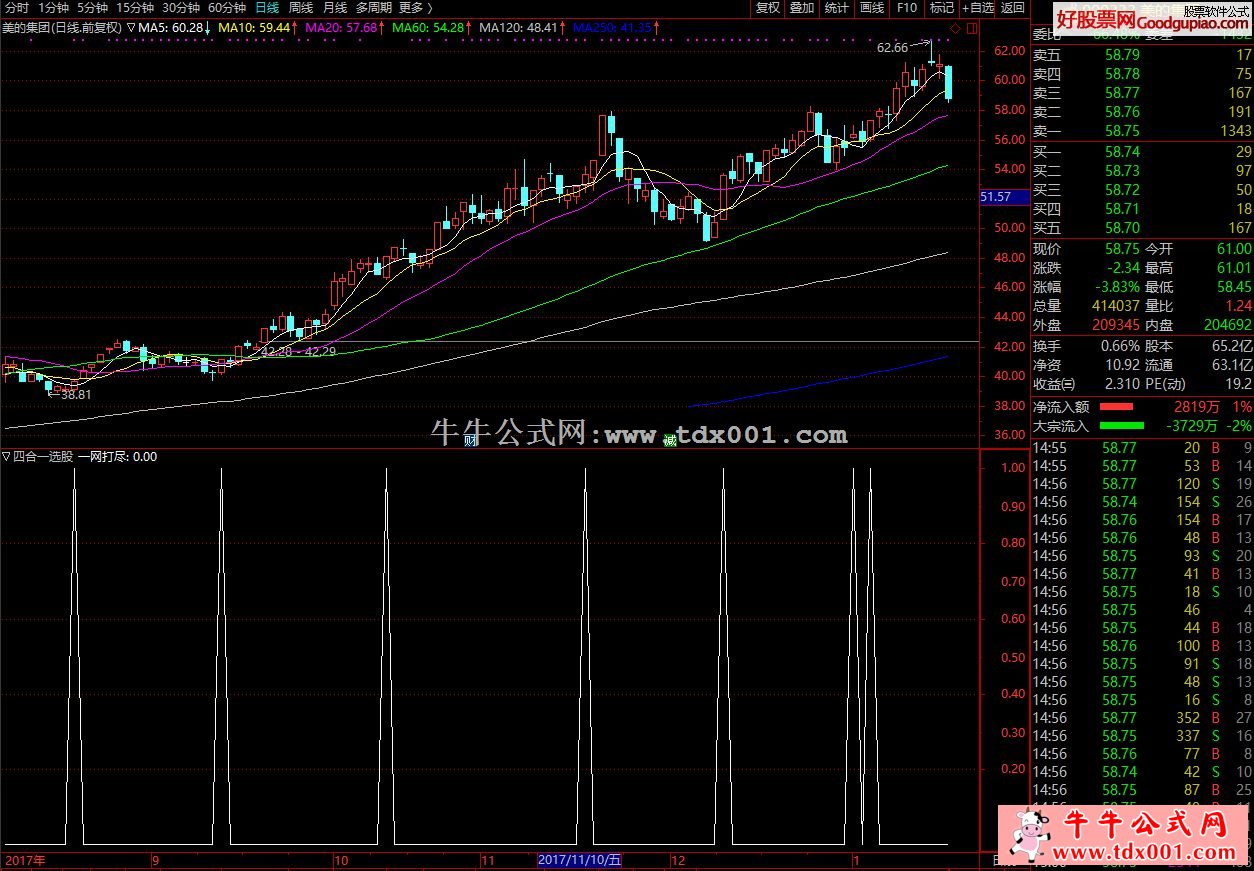The height and width of the screenshot is (871, 1254).
Task: Select the 买三 58.72 order row
Action: [x=1142, y=190]
